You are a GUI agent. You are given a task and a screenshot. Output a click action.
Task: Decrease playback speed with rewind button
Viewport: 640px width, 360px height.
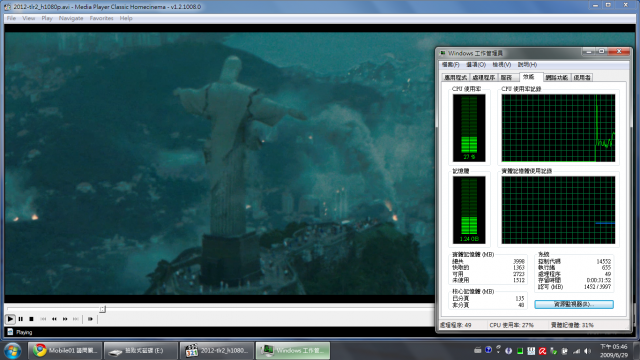54,319
